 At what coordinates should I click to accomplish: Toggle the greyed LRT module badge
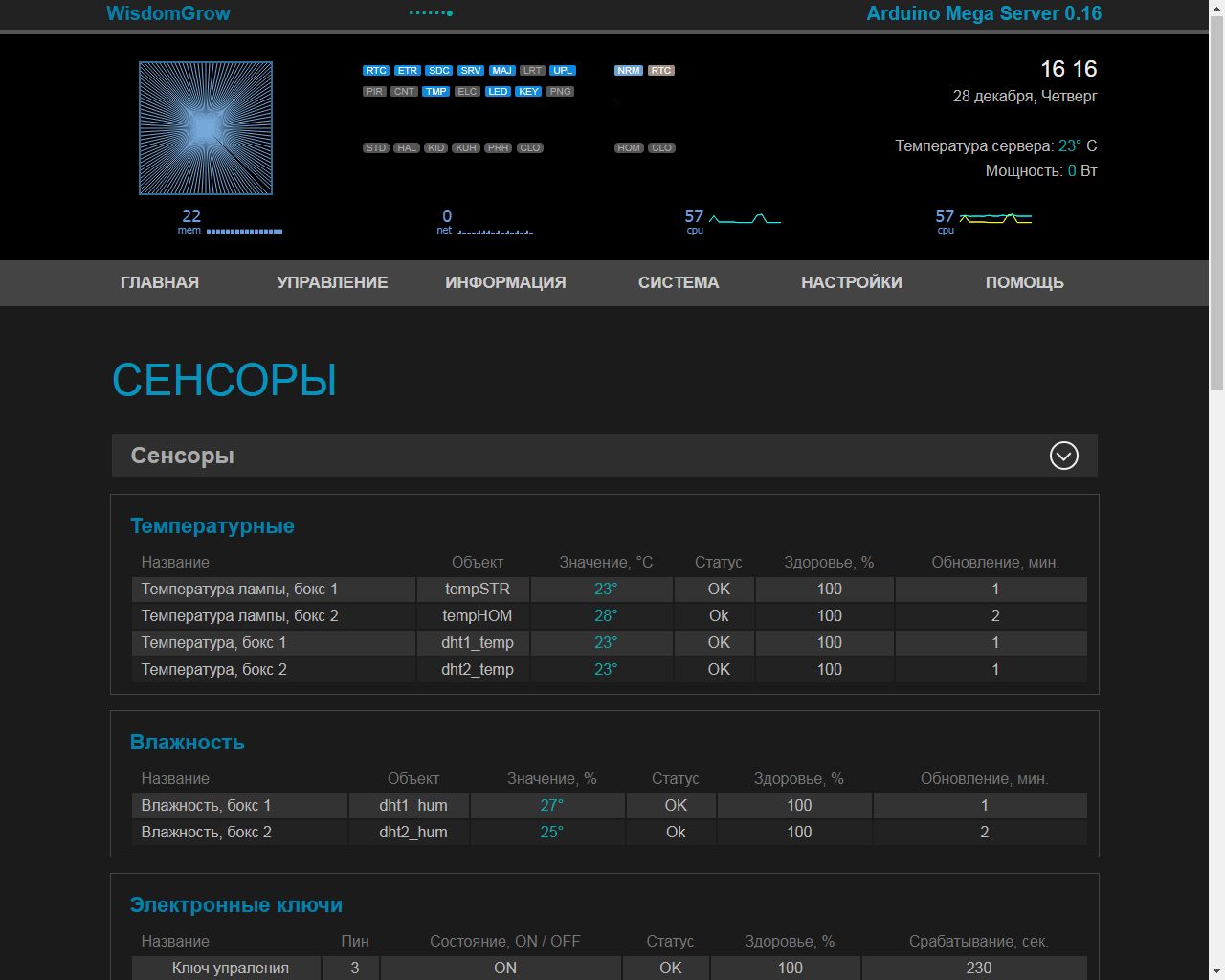pos(532,71)
